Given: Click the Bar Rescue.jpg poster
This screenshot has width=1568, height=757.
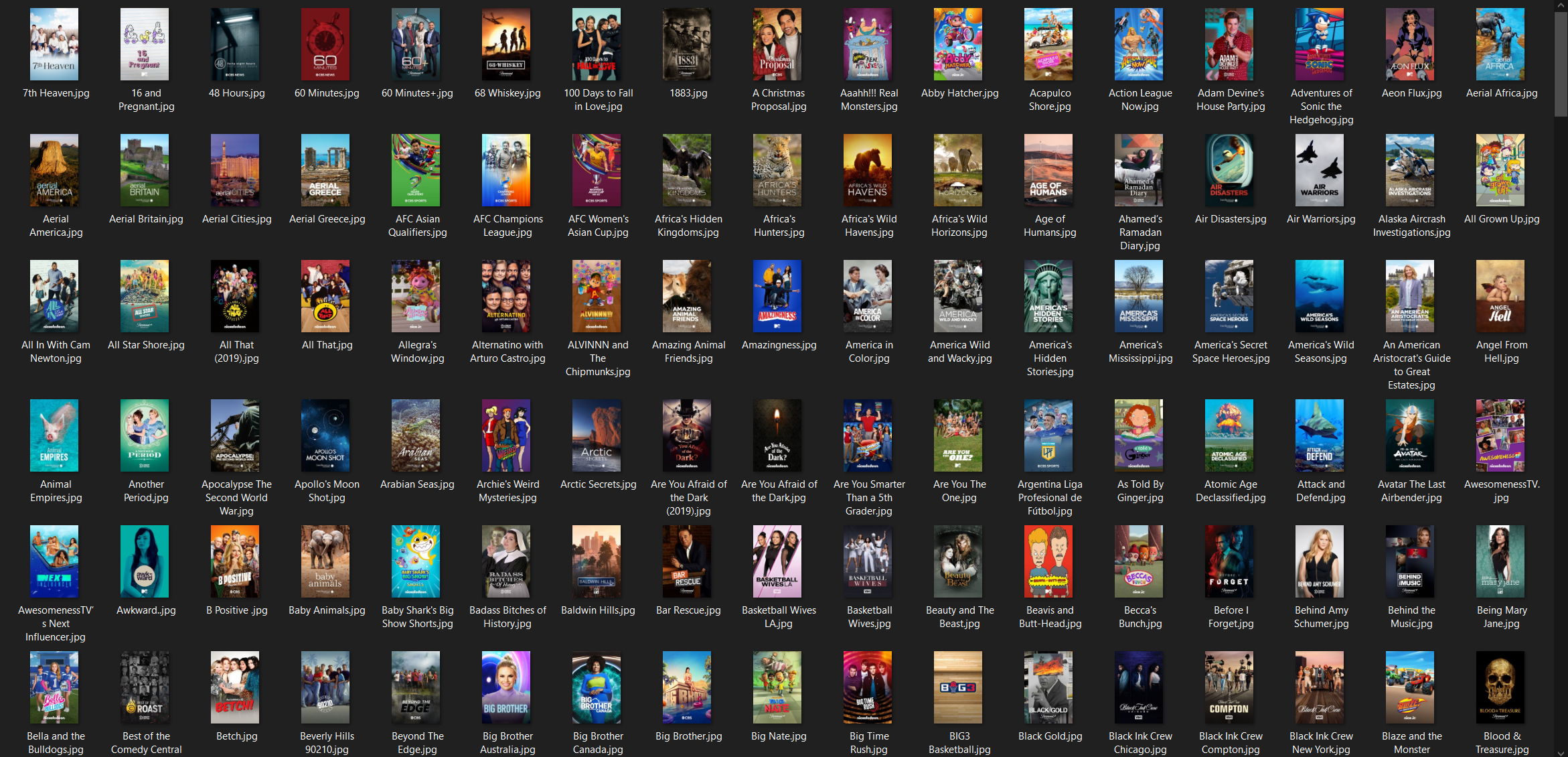Looking at the screenshot, I should 687,561.
